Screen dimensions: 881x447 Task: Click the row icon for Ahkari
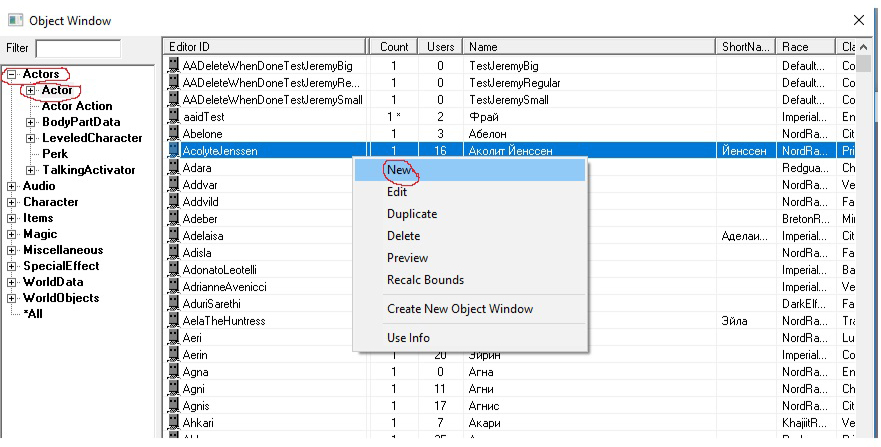point(173,423)
